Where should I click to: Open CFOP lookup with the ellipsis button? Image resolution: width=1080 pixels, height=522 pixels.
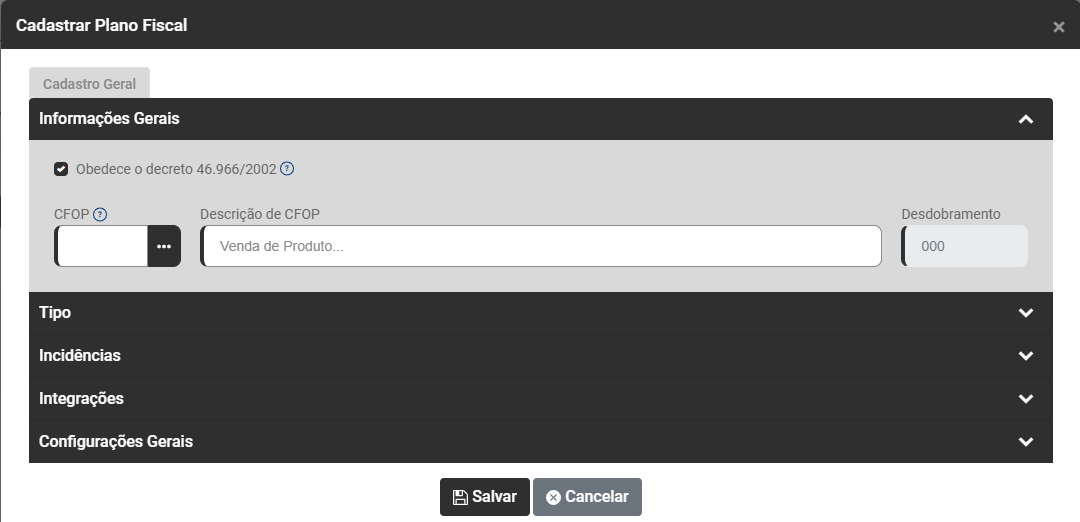click(x=164, y=246)
